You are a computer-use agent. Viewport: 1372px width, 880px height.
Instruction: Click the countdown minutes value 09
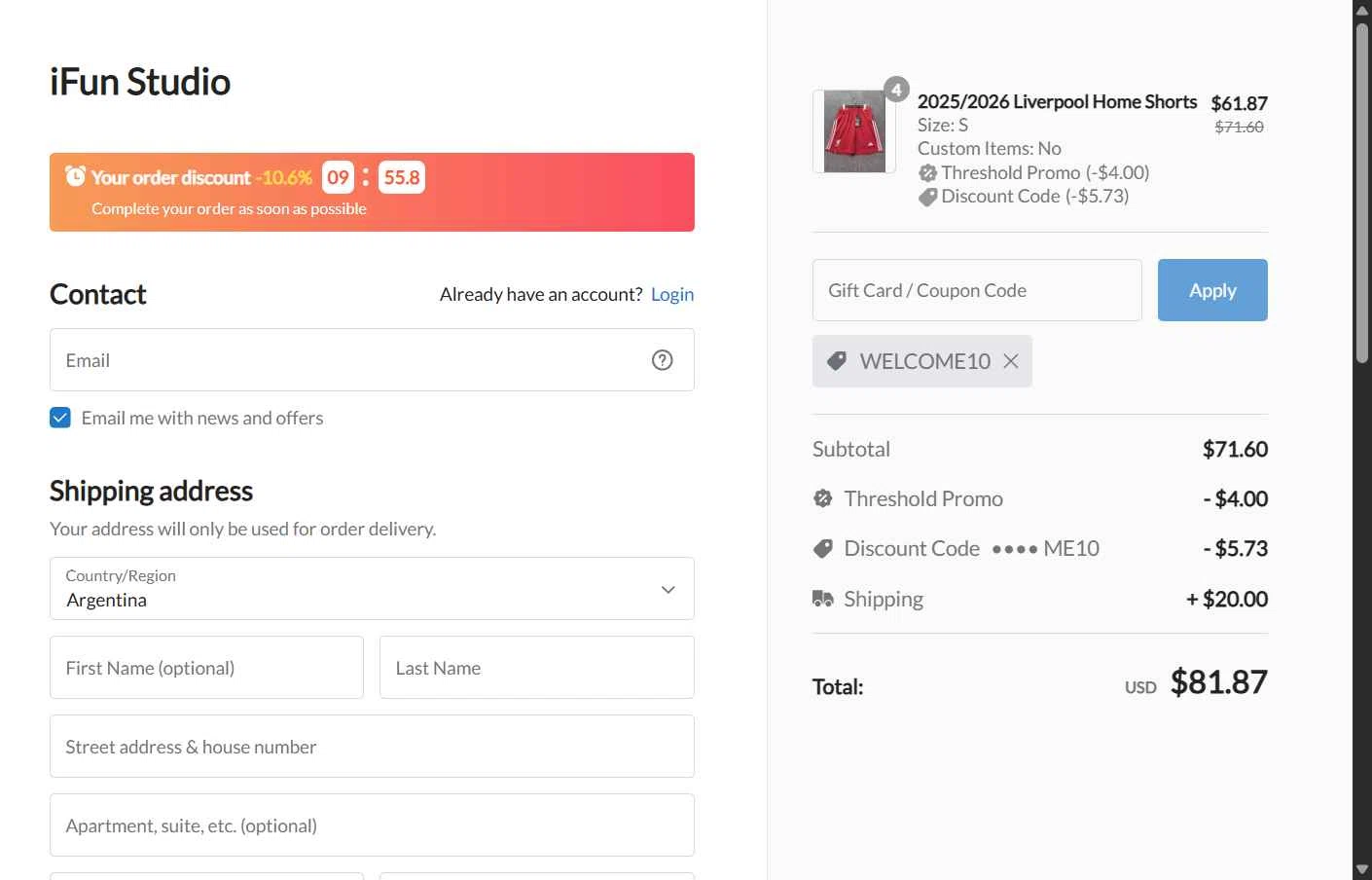pos(338,178)
